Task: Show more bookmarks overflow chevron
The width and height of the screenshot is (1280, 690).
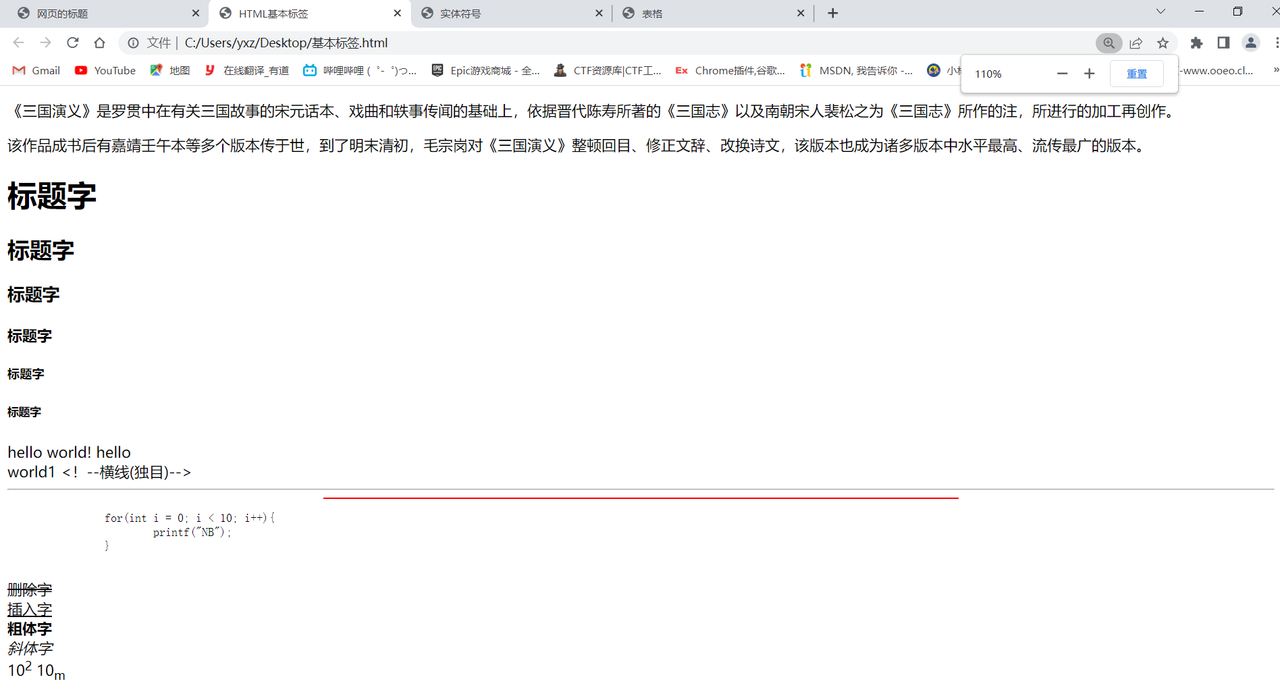Action: (1275, 71)
